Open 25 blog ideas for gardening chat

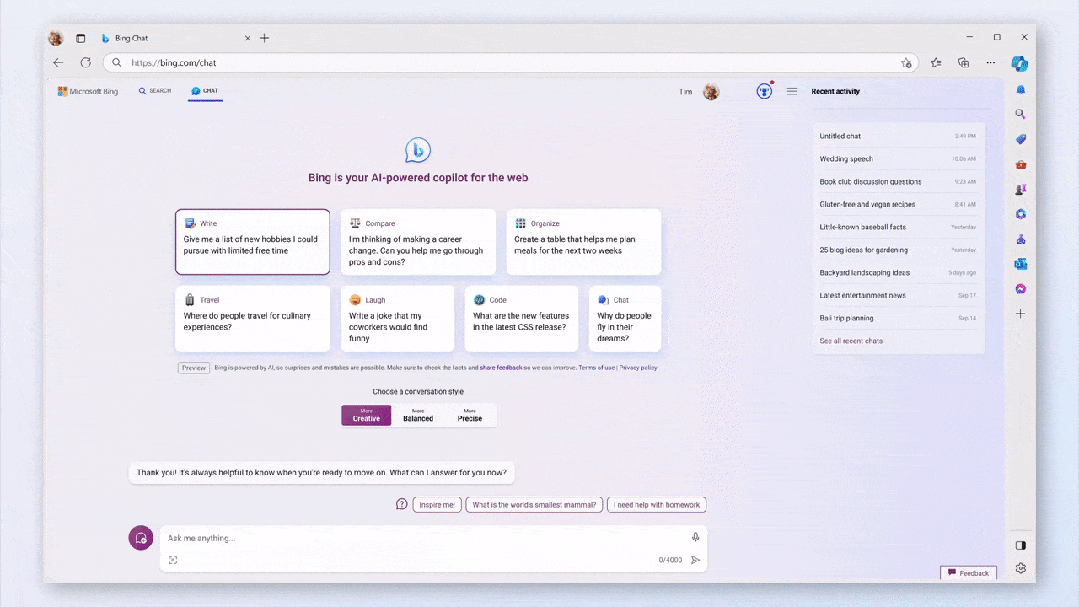(x=897, y=250)
